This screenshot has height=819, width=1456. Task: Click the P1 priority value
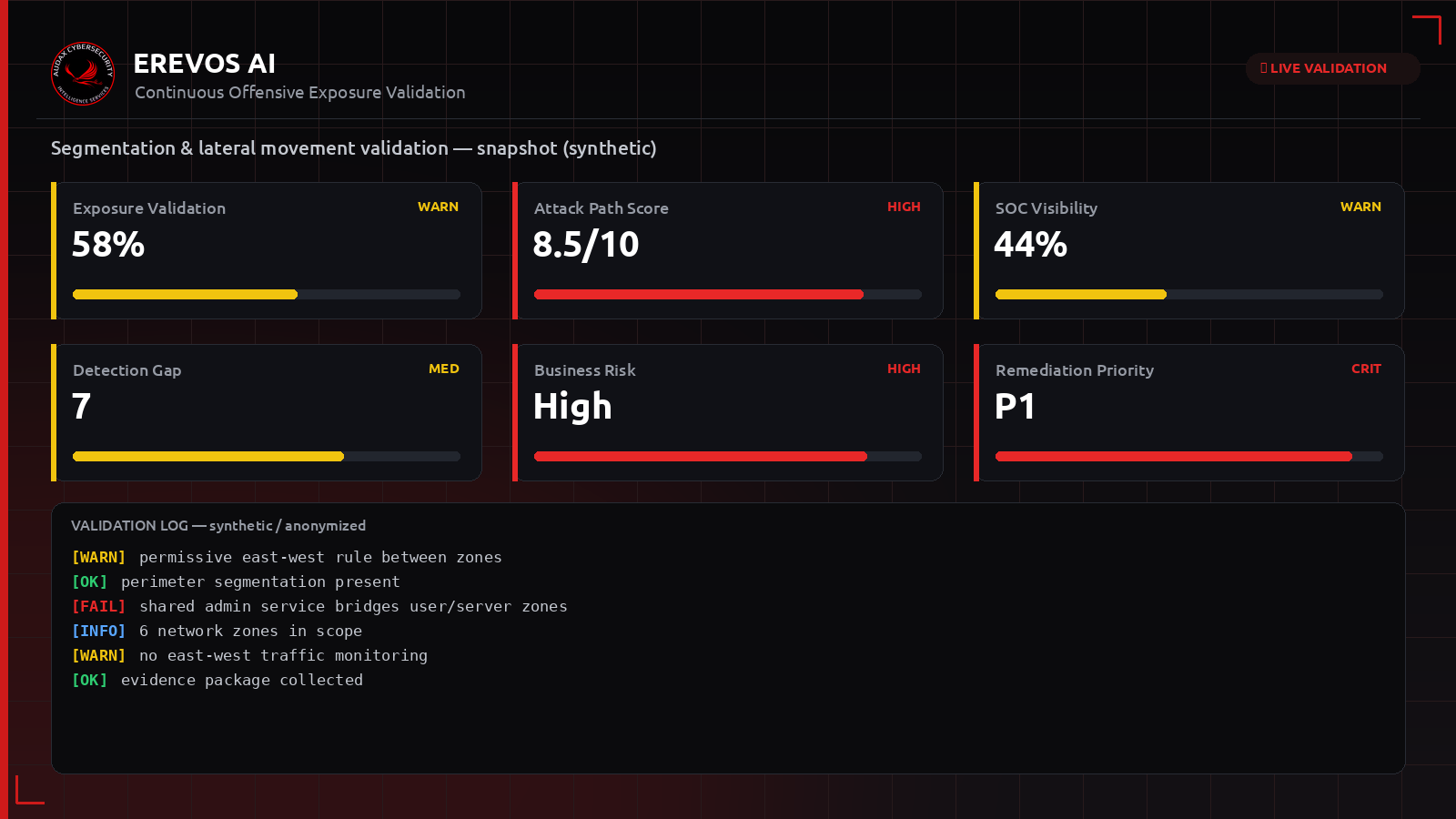[x=1015, y=407]
